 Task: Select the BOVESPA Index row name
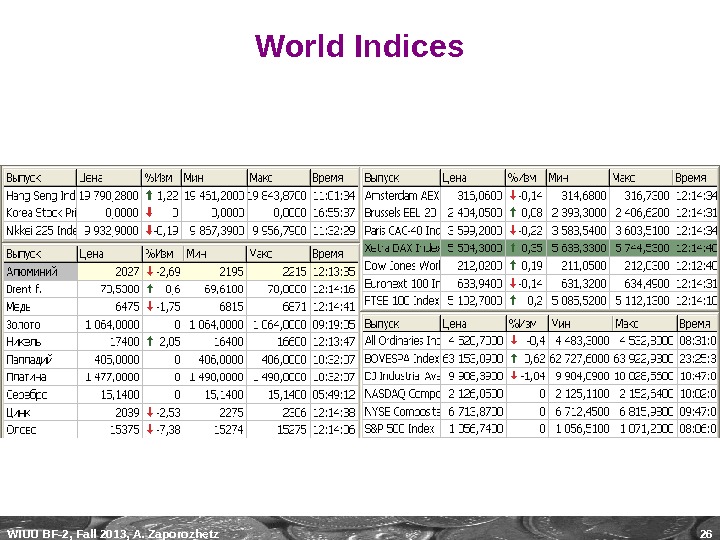click(401, 358)
